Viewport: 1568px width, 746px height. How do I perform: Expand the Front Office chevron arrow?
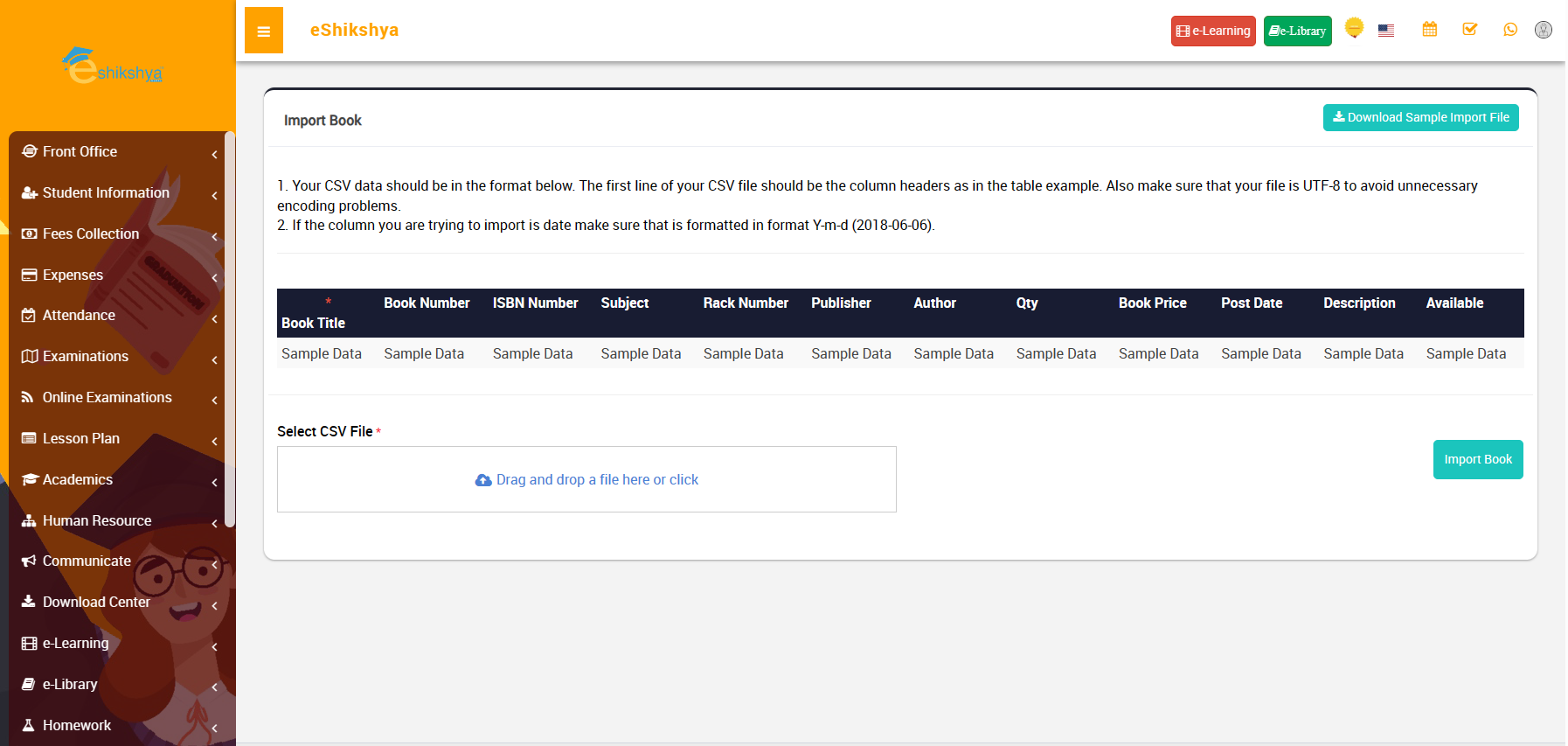click(214, 155)
